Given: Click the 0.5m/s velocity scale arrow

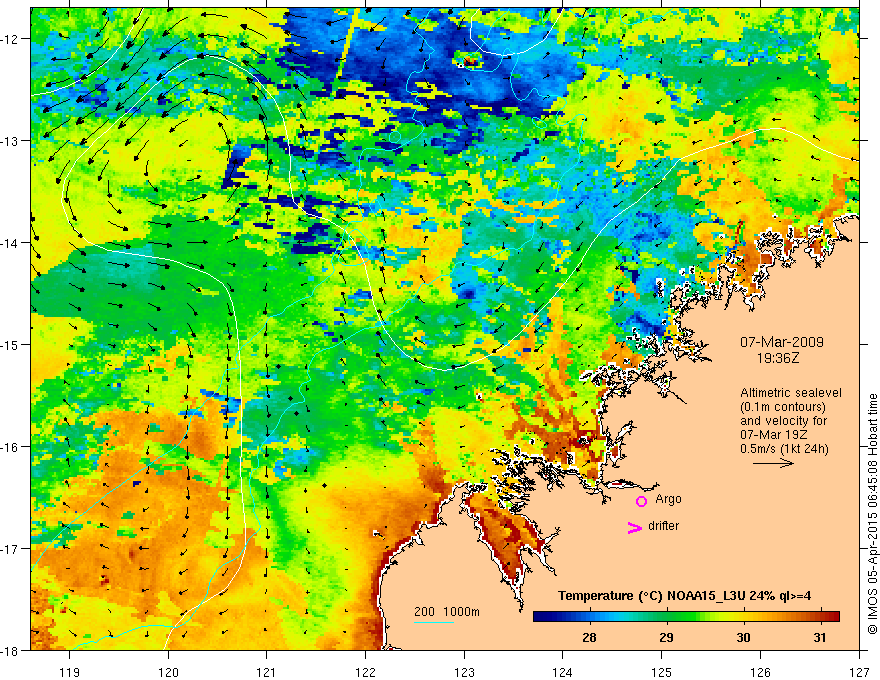Looking at the screenshot, I should 773,463.
